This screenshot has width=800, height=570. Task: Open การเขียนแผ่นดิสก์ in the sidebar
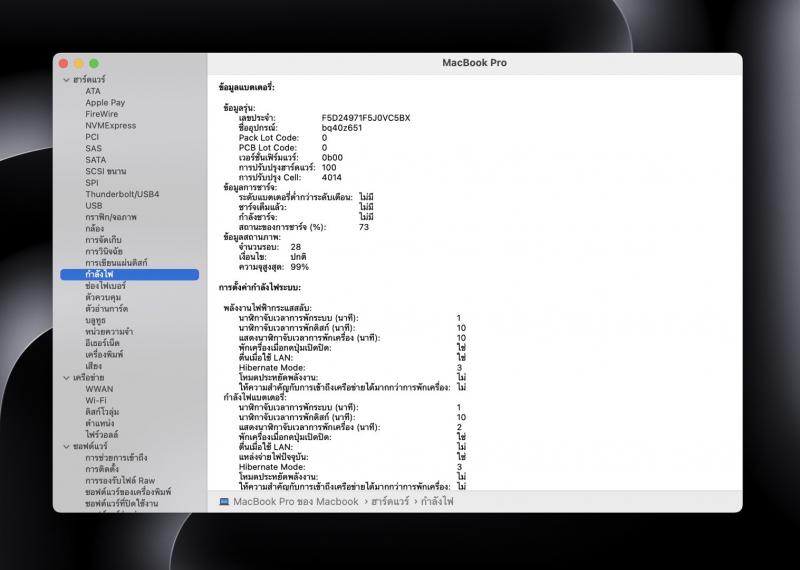(116, 263)
